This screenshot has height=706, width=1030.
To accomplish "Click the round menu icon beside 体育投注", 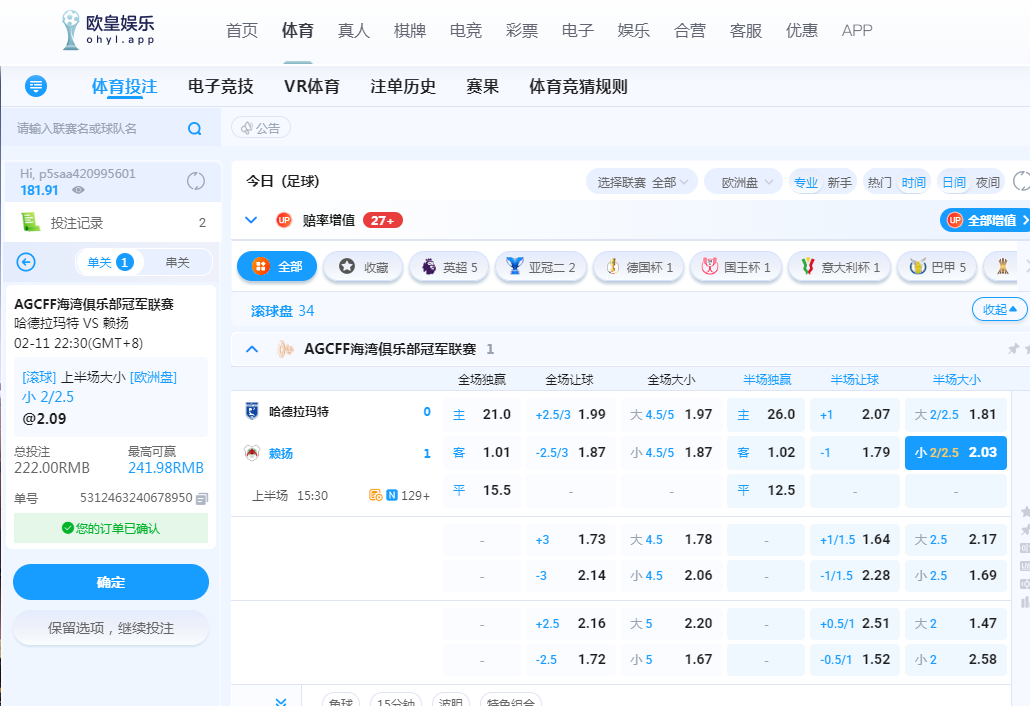I will (x=37, y=86).
